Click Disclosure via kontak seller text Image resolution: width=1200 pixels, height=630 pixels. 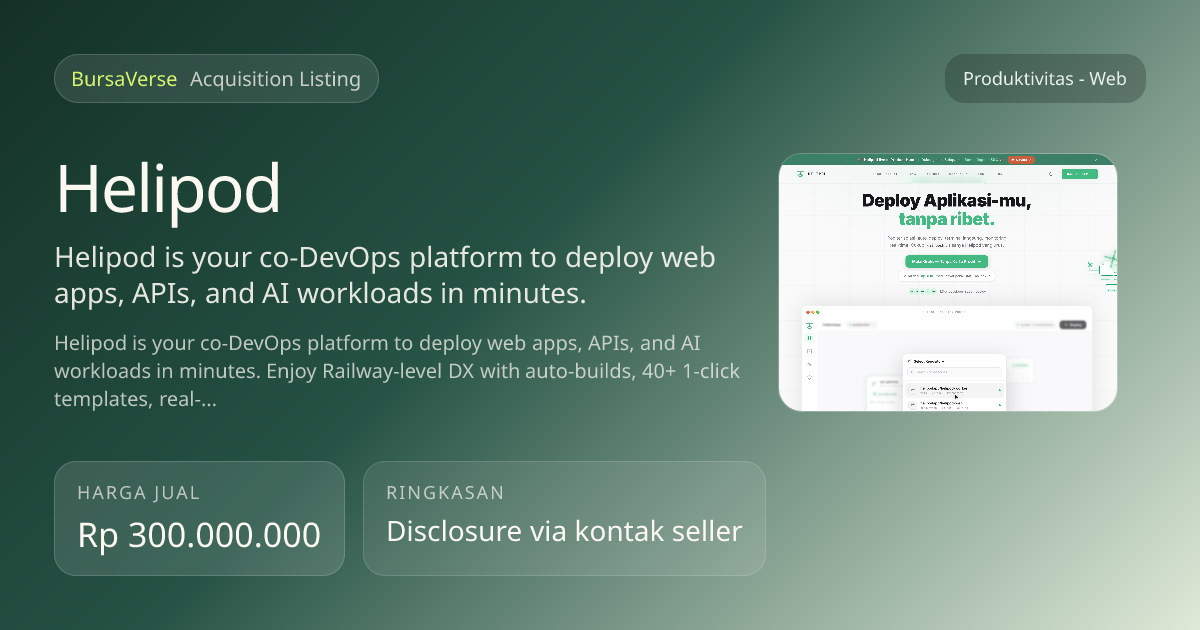(x=564, y=531)
